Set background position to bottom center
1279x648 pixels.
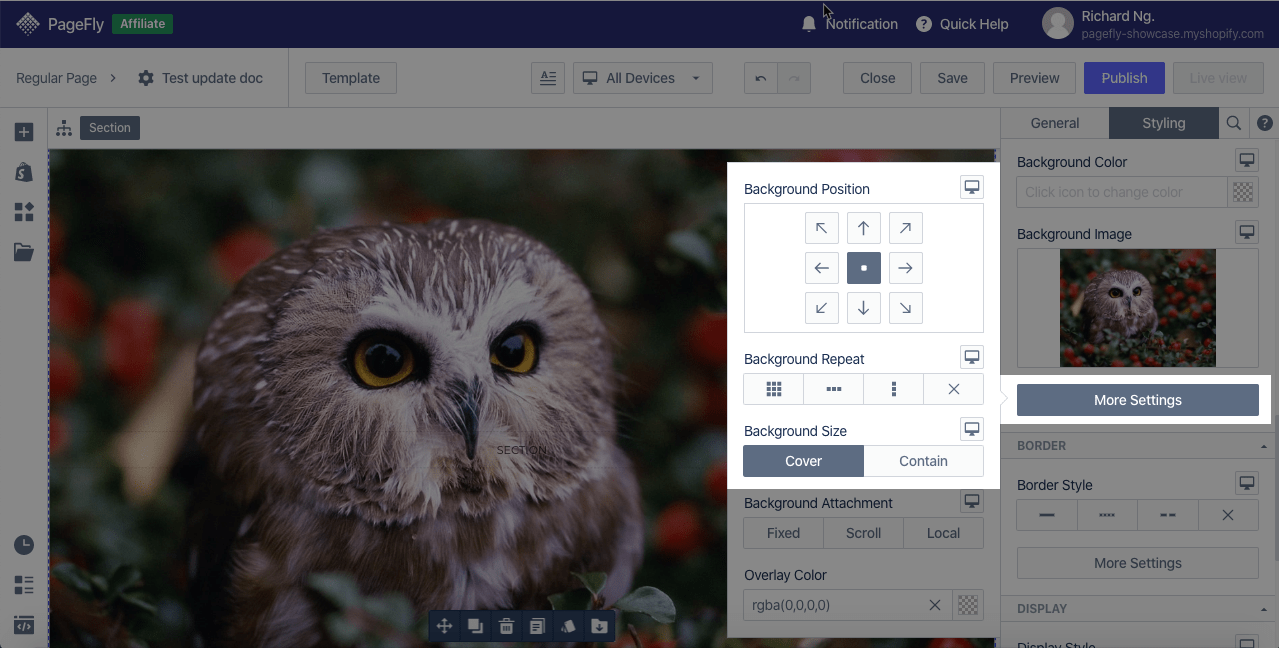click(863, 308)
